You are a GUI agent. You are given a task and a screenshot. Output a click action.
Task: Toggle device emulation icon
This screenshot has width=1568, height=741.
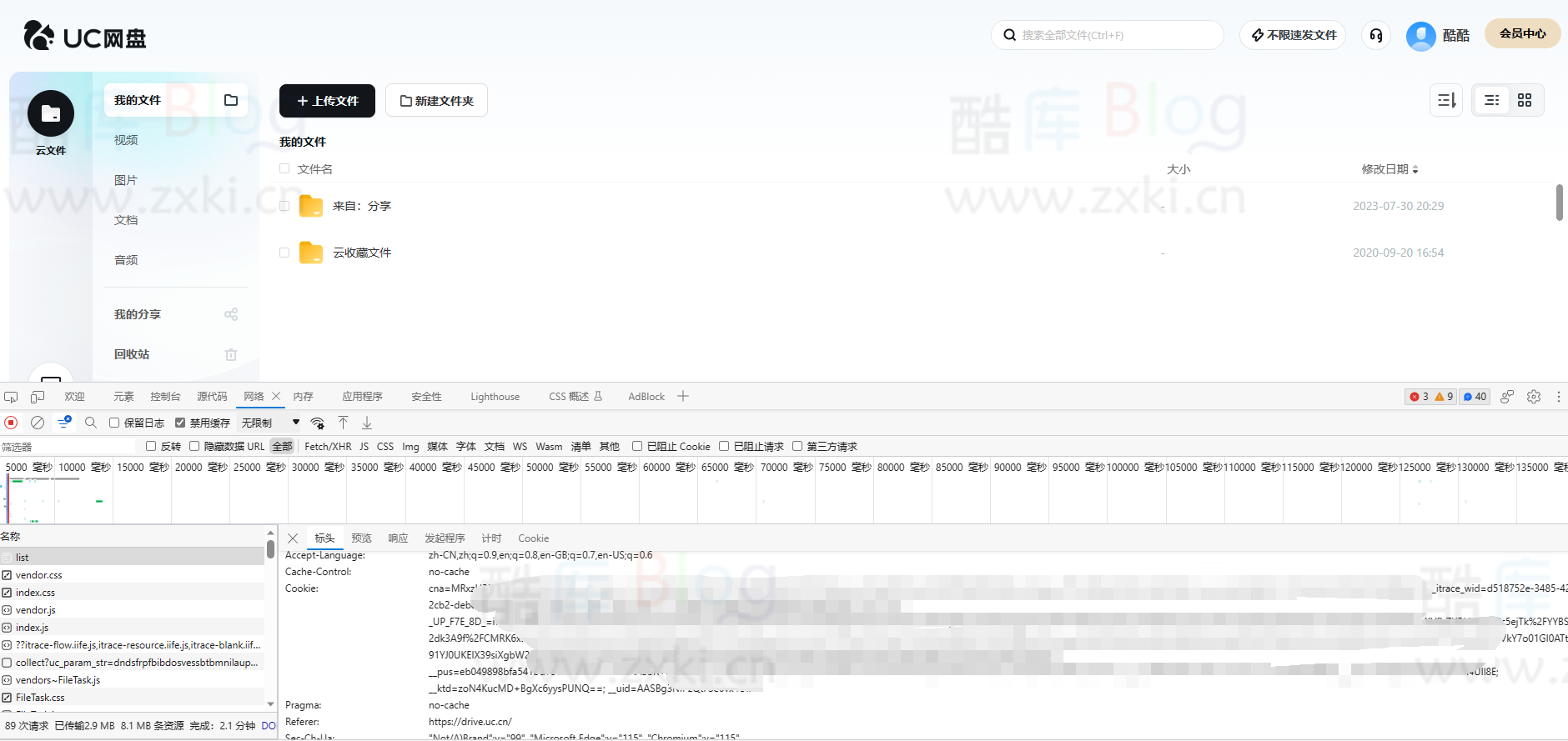[x=38, y=397]
